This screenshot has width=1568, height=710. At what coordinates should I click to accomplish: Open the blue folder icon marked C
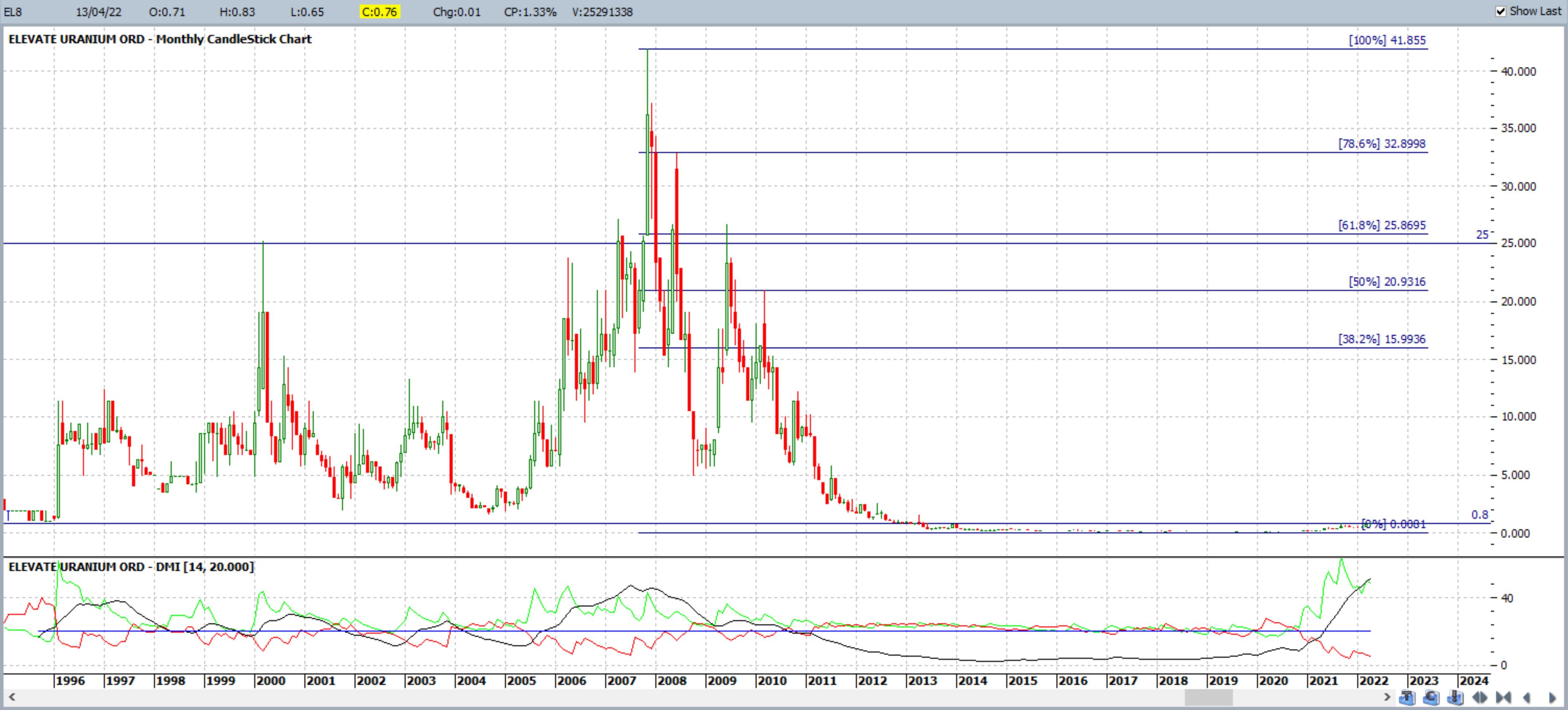(x=1432, y=697)
